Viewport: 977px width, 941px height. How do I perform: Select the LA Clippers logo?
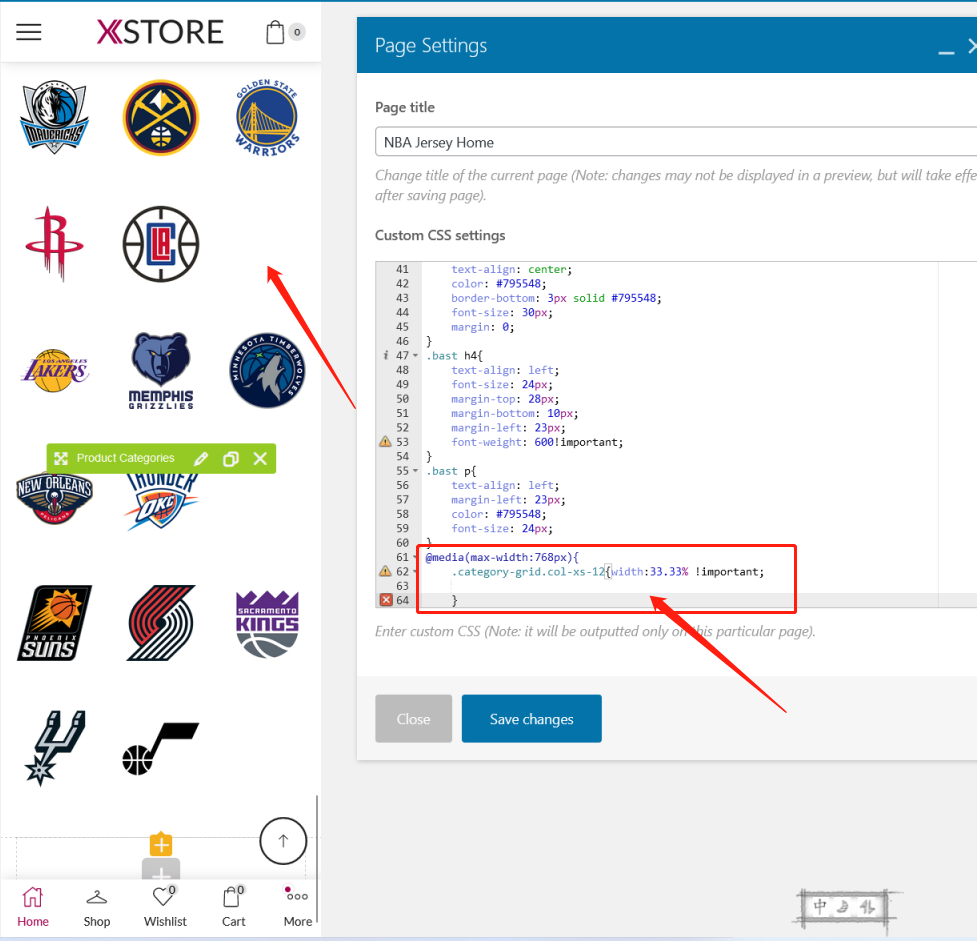(x=161, y=244)
